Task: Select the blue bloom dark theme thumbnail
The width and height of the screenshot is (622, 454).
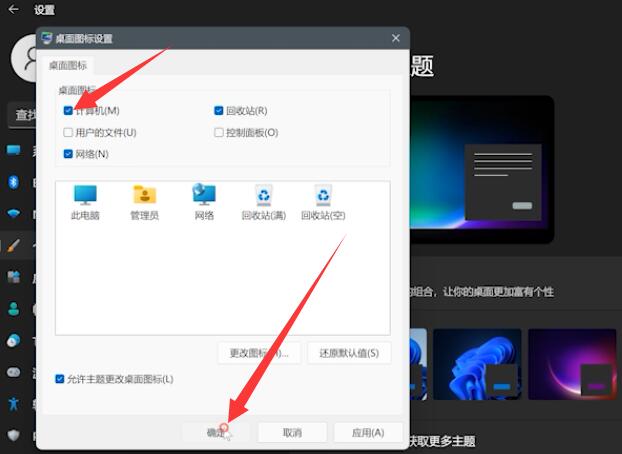Action: click(477, 364)
